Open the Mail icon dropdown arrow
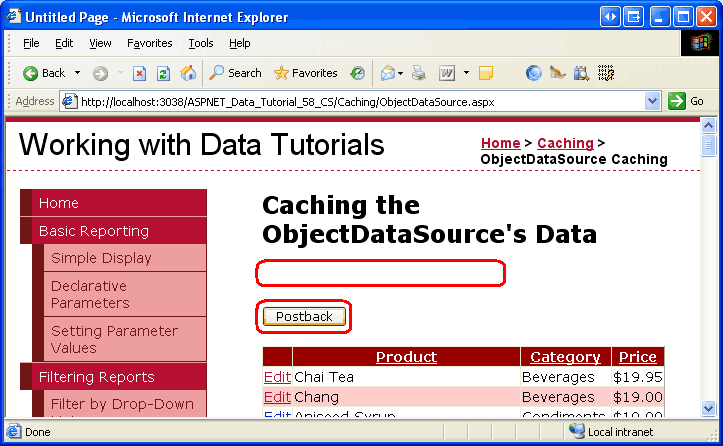 (402, 73)
